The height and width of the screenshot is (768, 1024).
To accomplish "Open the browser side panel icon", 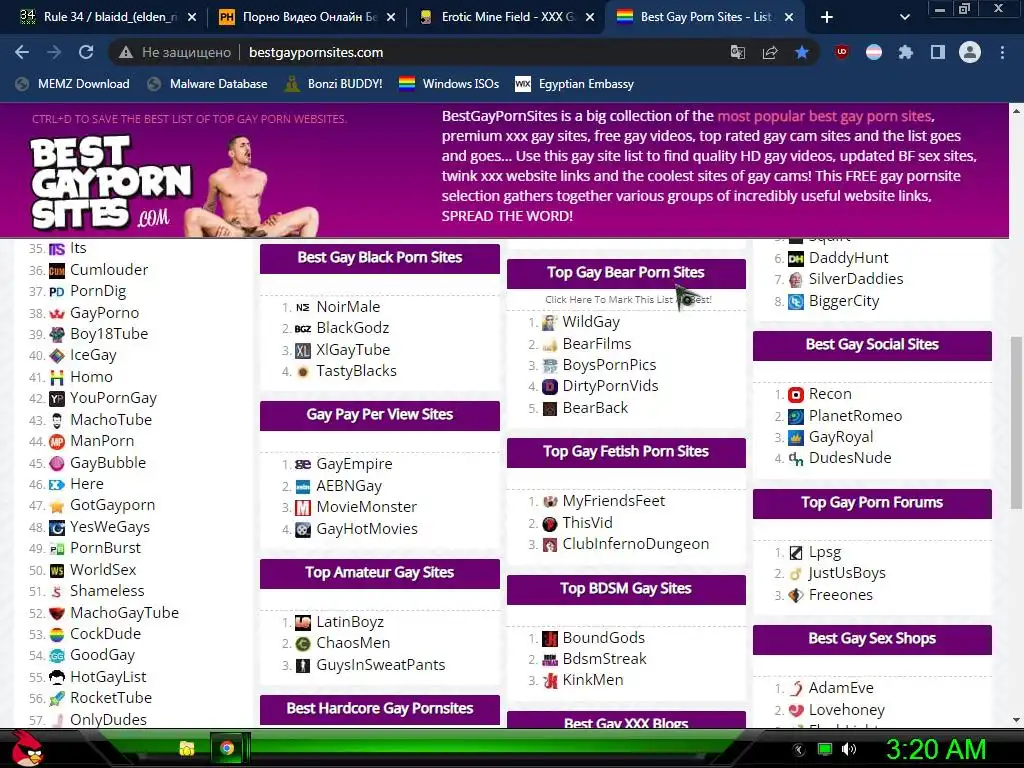I will pyautogui.click(x=938, y=52).
